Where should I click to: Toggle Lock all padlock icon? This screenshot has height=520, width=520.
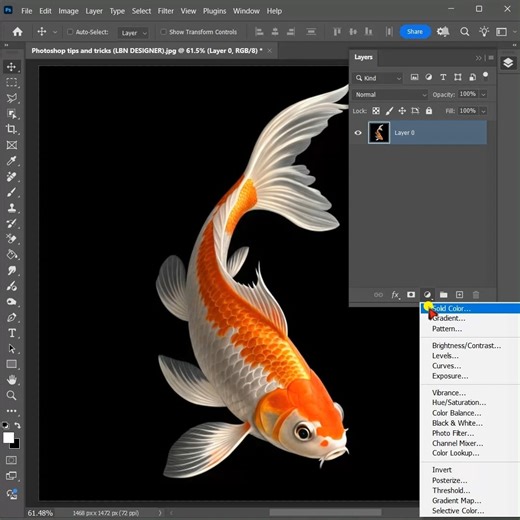(x=429, y=111)
